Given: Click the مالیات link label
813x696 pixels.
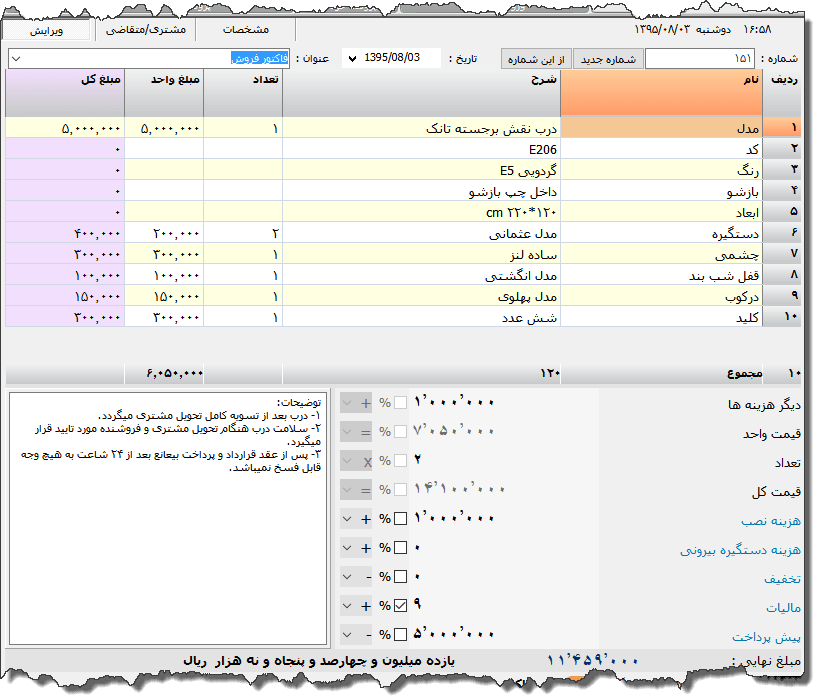Looking at the screenshot, I should pos(782,607).
